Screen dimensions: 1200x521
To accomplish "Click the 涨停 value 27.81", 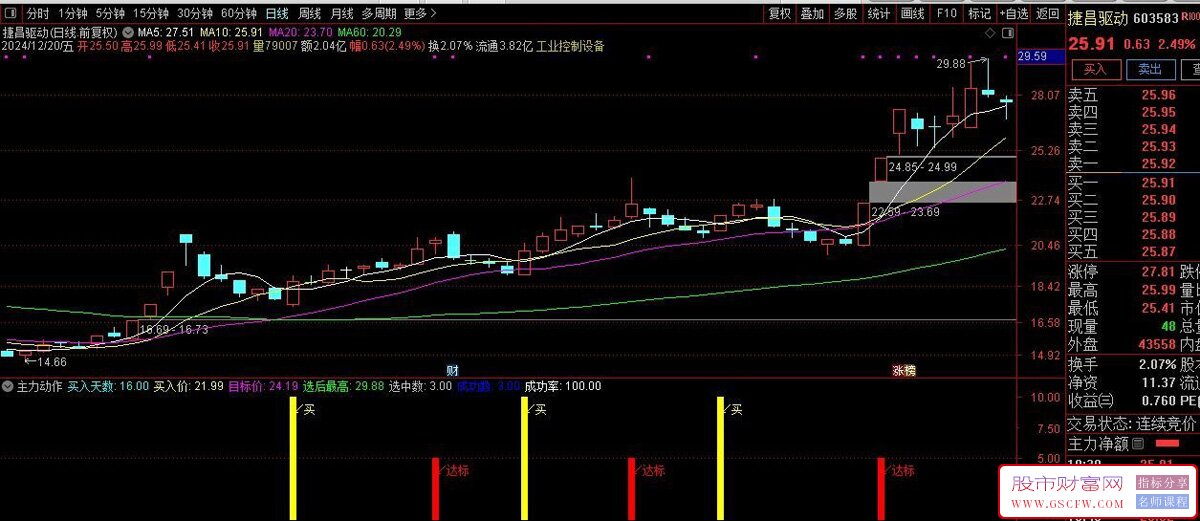I will pos(1158,271).
